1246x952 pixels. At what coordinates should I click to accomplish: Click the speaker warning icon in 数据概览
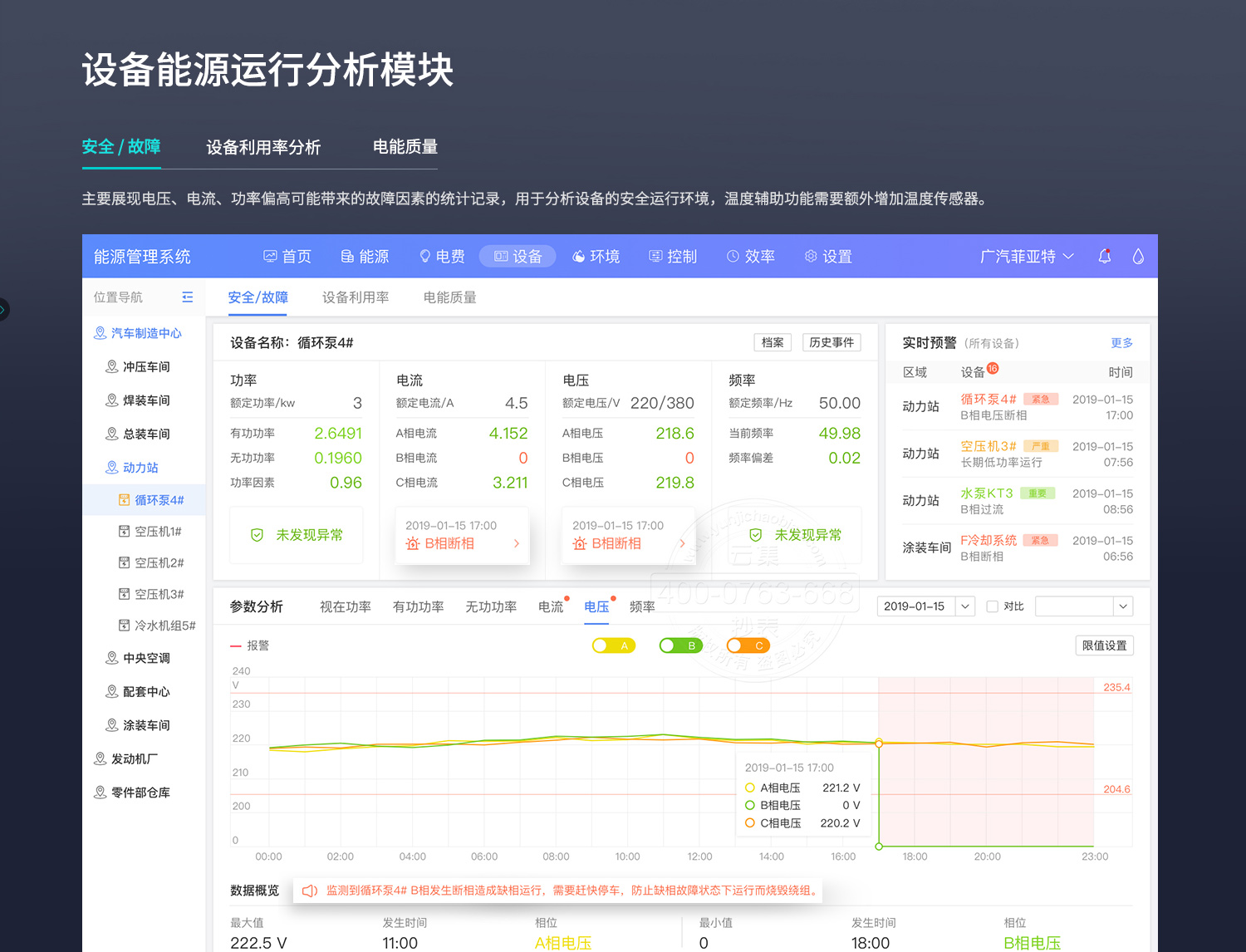[x=310, y=891]
